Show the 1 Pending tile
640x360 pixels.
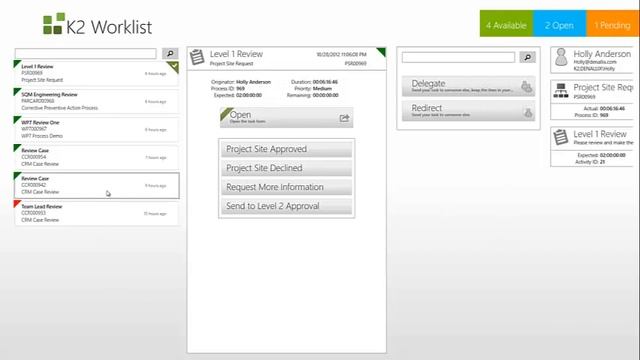coord(613,24)
